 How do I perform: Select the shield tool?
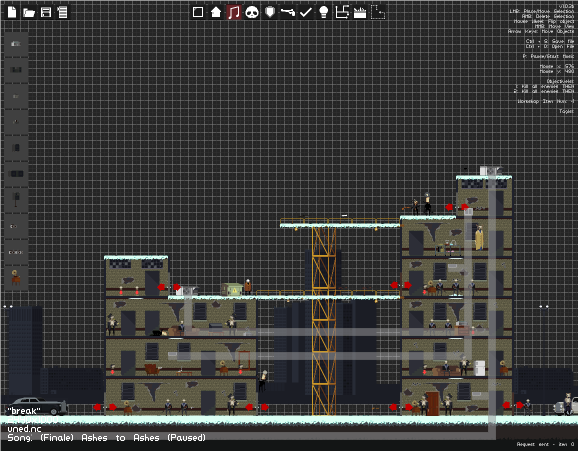(x=270, y=12)
